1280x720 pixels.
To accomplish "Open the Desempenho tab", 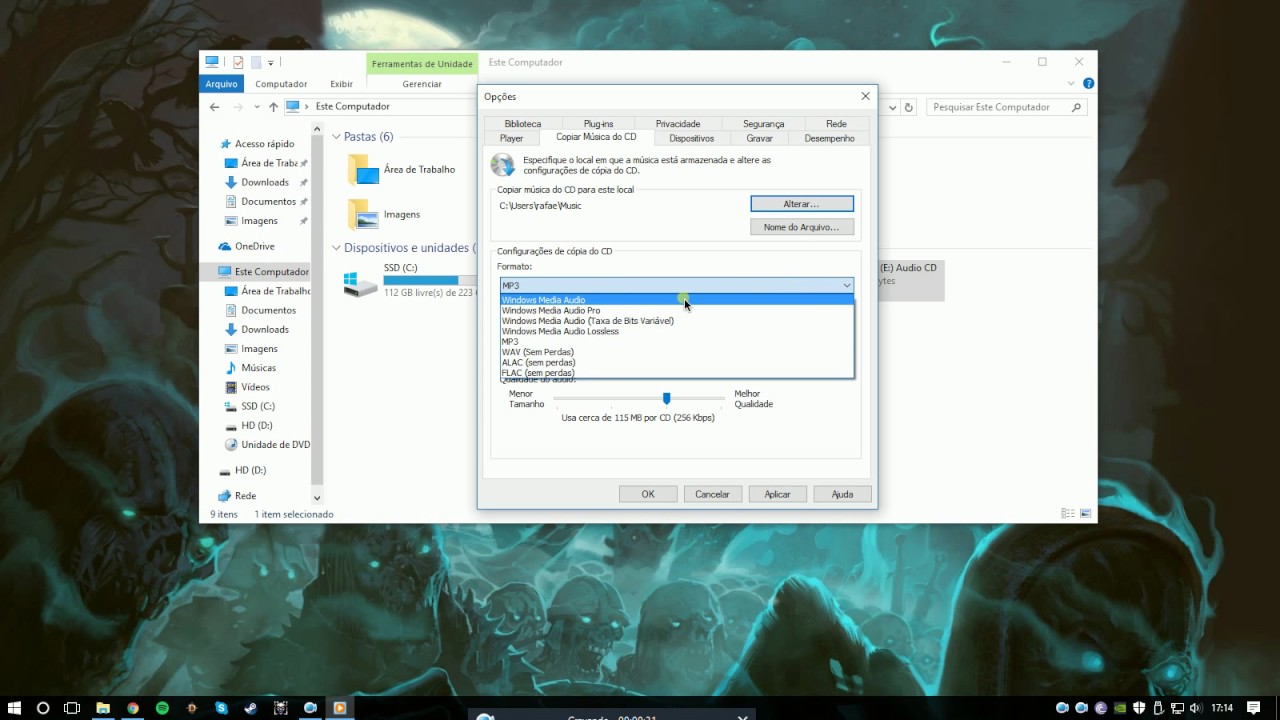I will pos(829,138).
